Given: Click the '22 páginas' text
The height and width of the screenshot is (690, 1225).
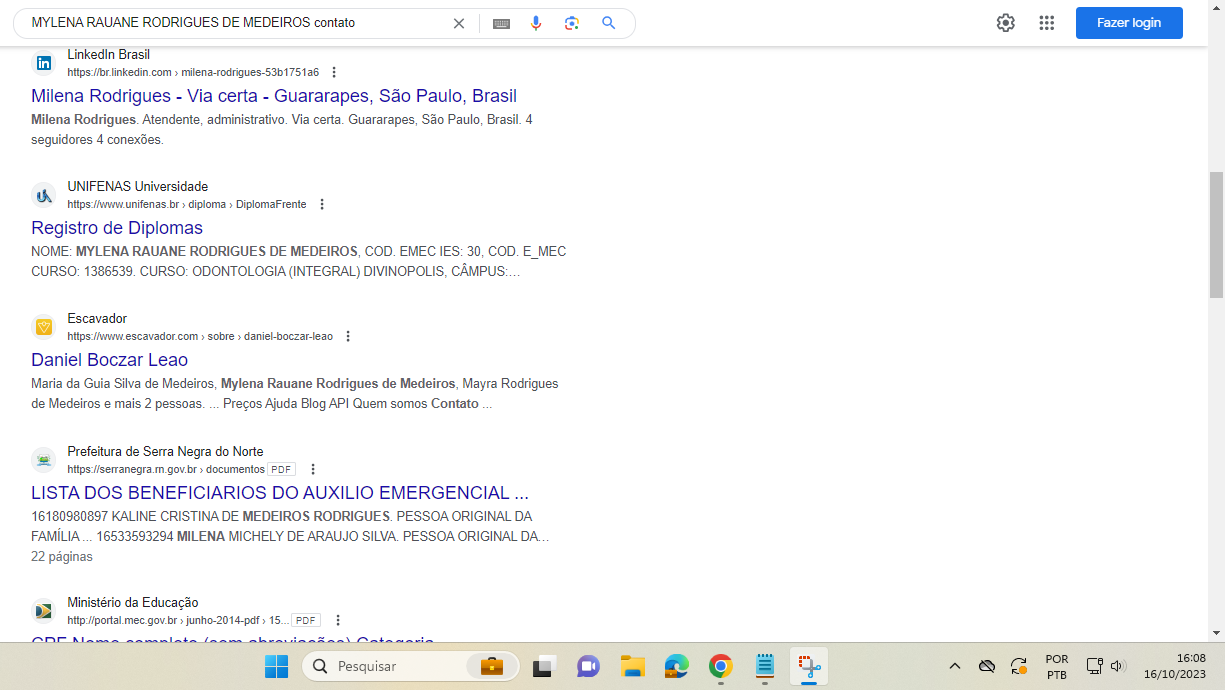Looking at the screenshot, I should pyautogui.click(x=62, y=556).
